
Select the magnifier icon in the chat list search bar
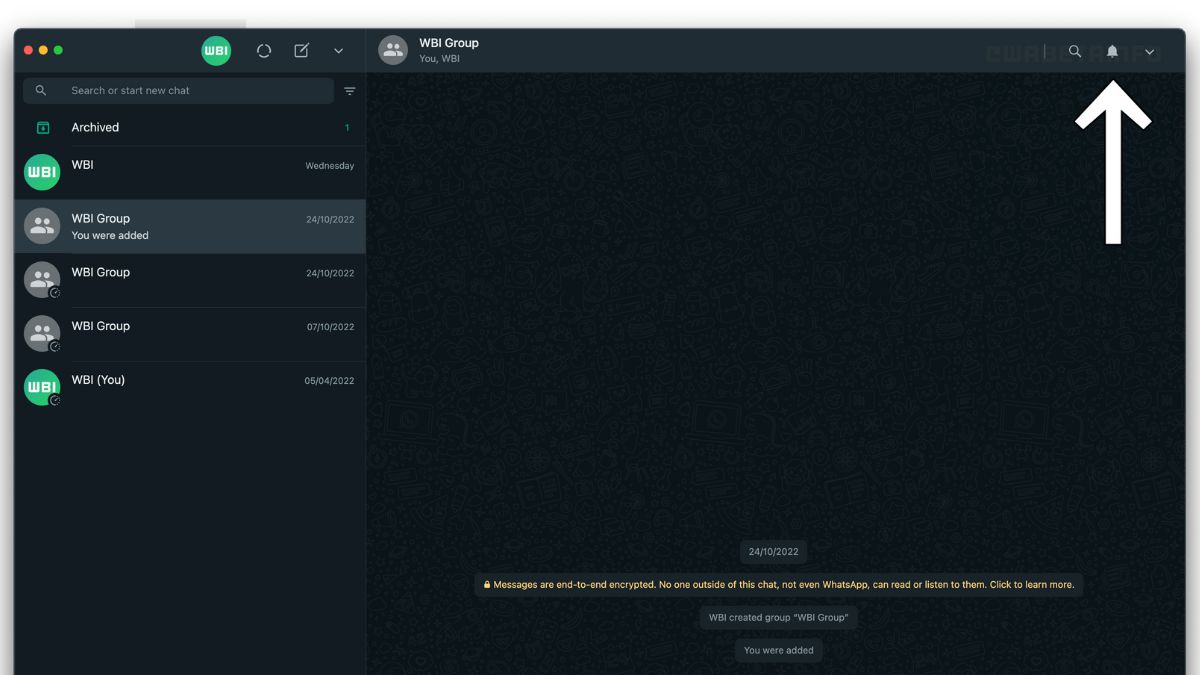tap(41, 90)
